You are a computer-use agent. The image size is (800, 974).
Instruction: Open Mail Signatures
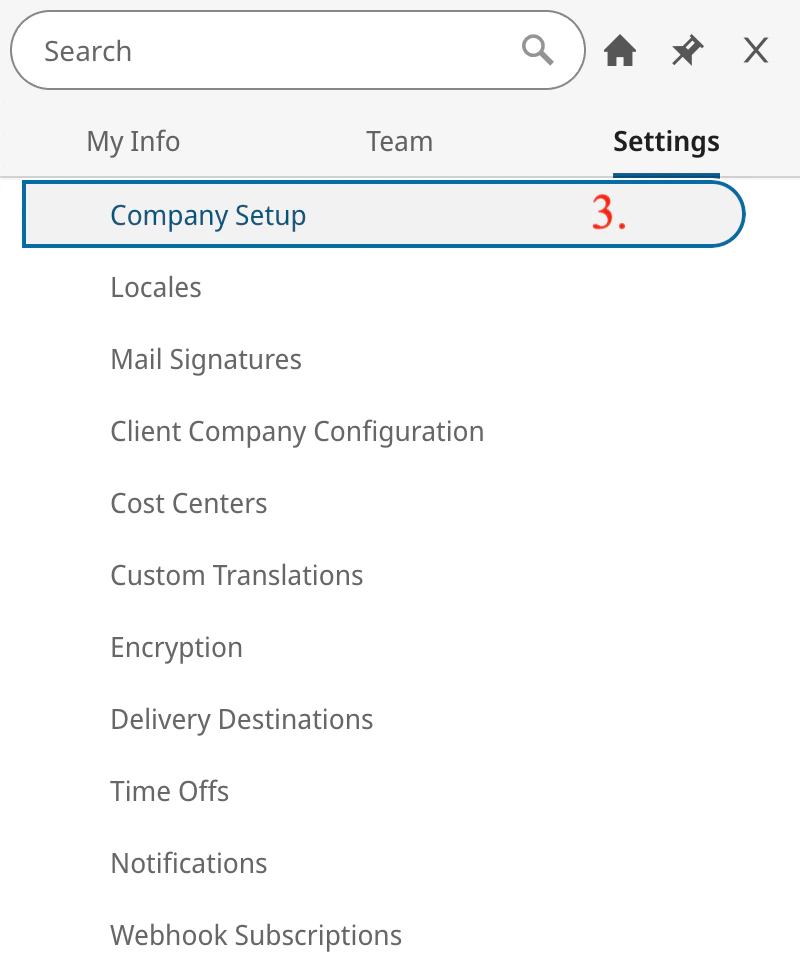[x=206, y=360]
